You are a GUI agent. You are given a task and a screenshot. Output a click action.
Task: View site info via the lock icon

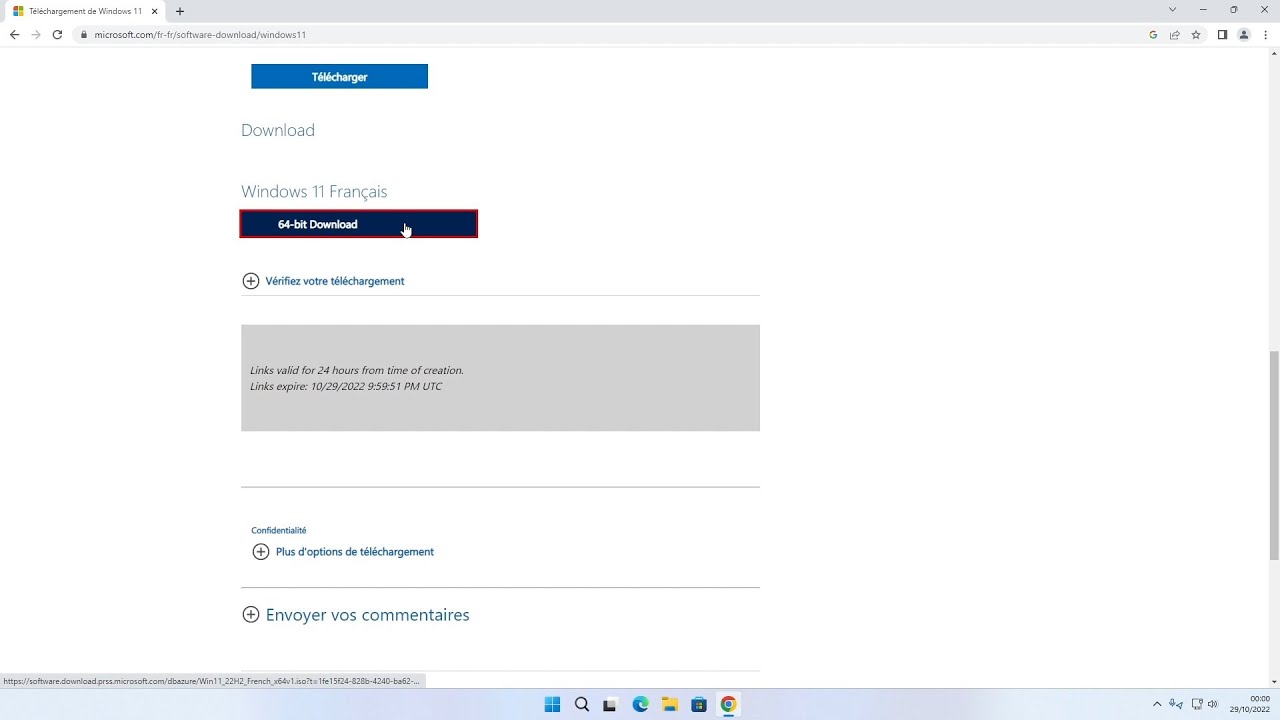click(84, 35)
